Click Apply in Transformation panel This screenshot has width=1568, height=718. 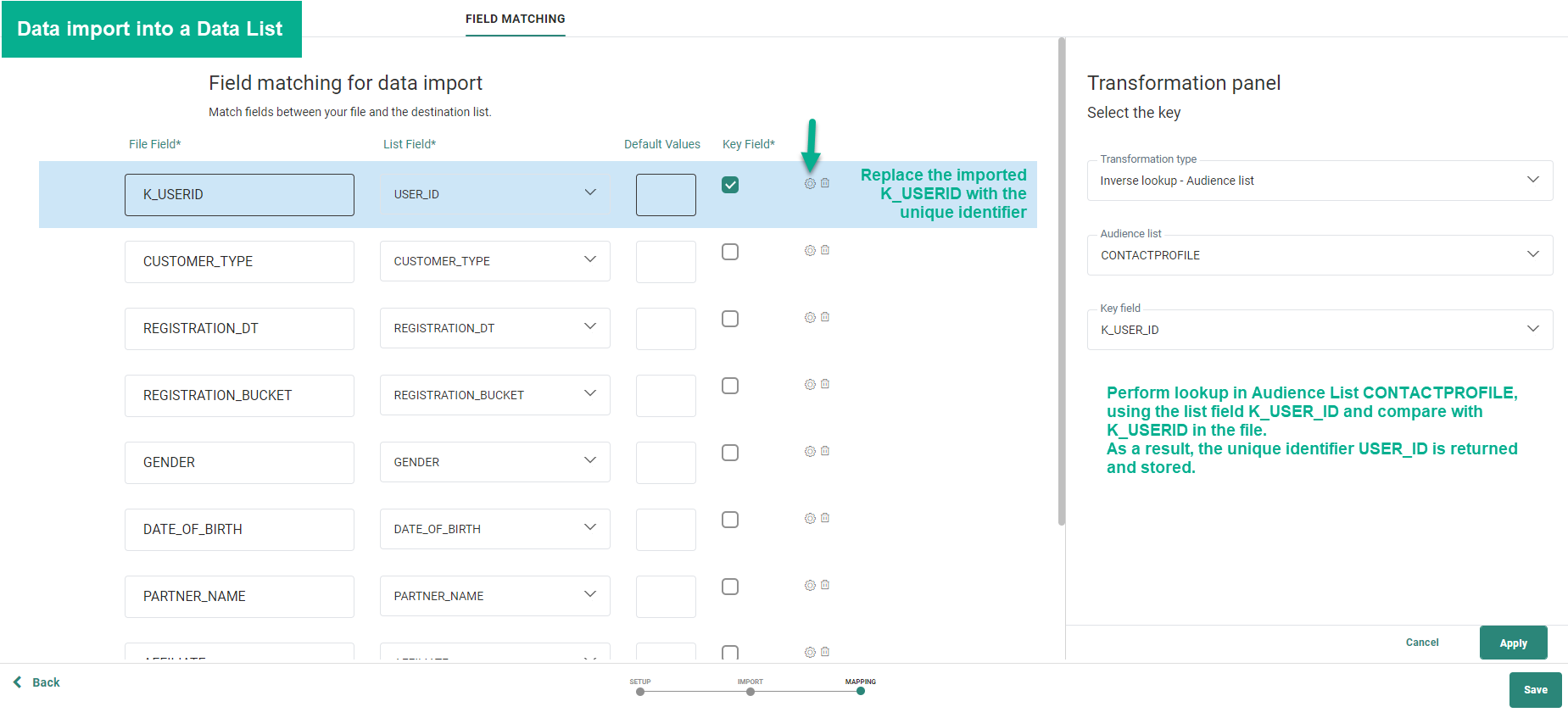tap(1513, 643)
